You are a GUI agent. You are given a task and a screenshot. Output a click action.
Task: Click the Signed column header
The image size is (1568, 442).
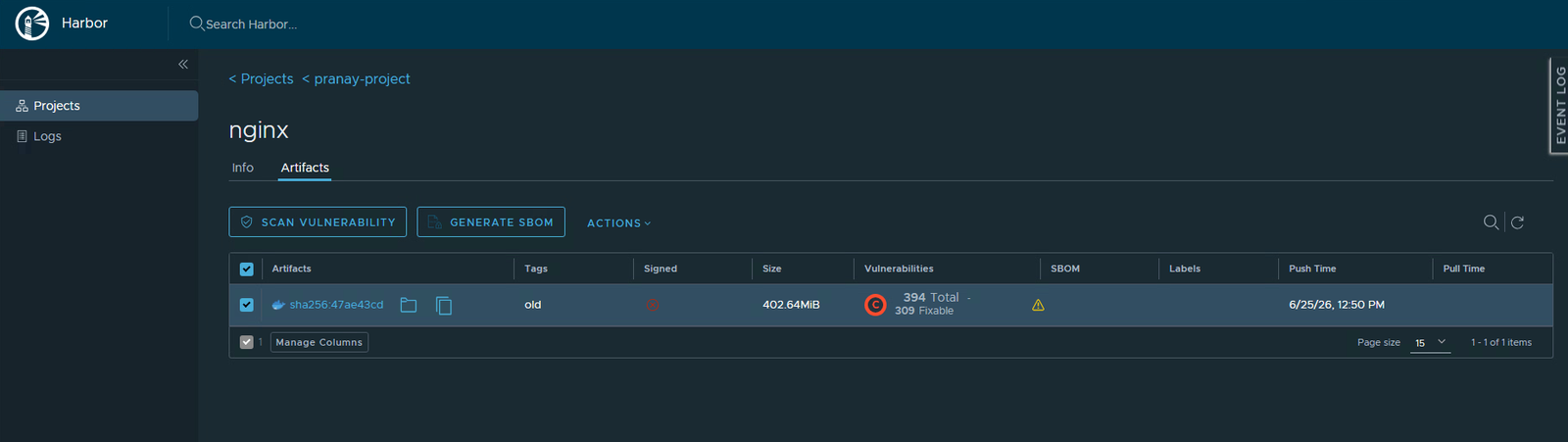(x=661, y=269)
